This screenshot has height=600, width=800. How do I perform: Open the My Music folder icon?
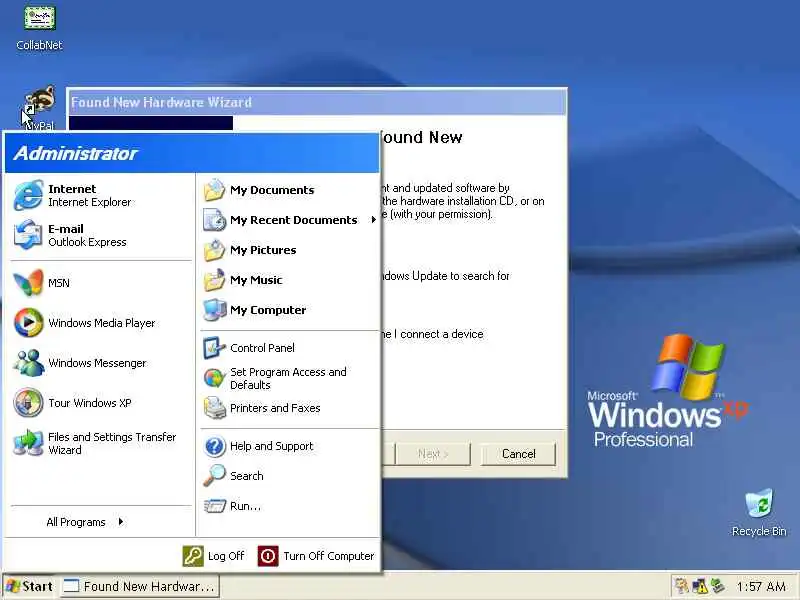click(214, 280)
